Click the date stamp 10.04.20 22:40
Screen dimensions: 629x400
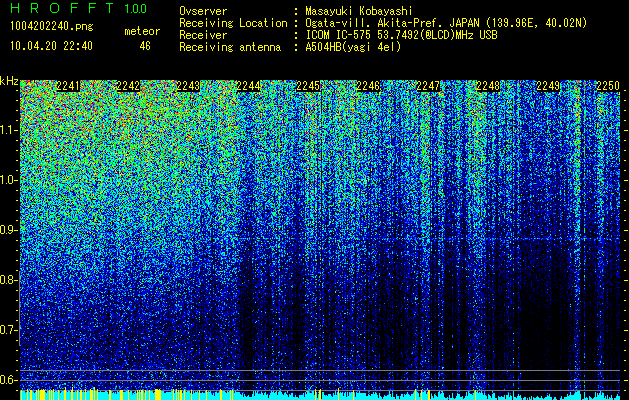coord(51,46)
